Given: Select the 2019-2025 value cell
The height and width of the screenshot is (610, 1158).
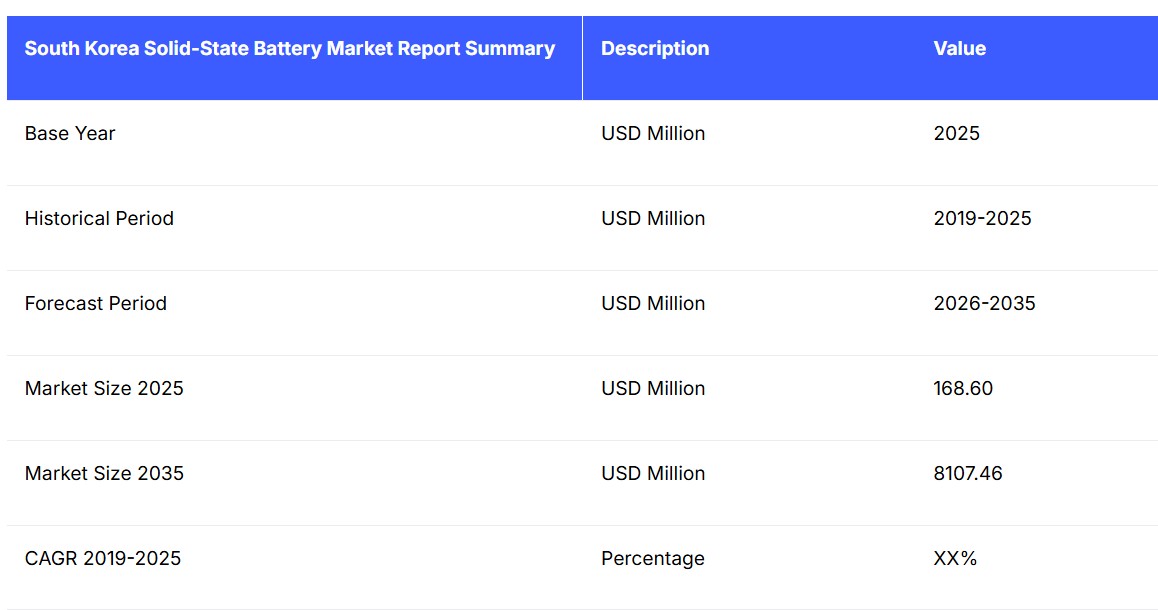Looking at the screenshot, I should pos(982,219).
